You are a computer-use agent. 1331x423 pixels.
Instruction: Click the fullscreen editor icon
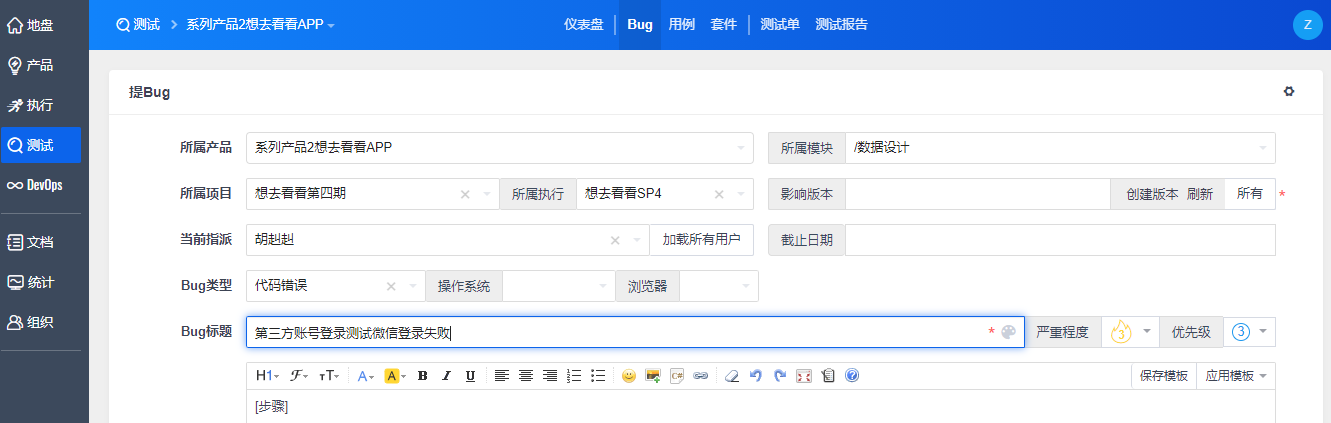point(803,376)
